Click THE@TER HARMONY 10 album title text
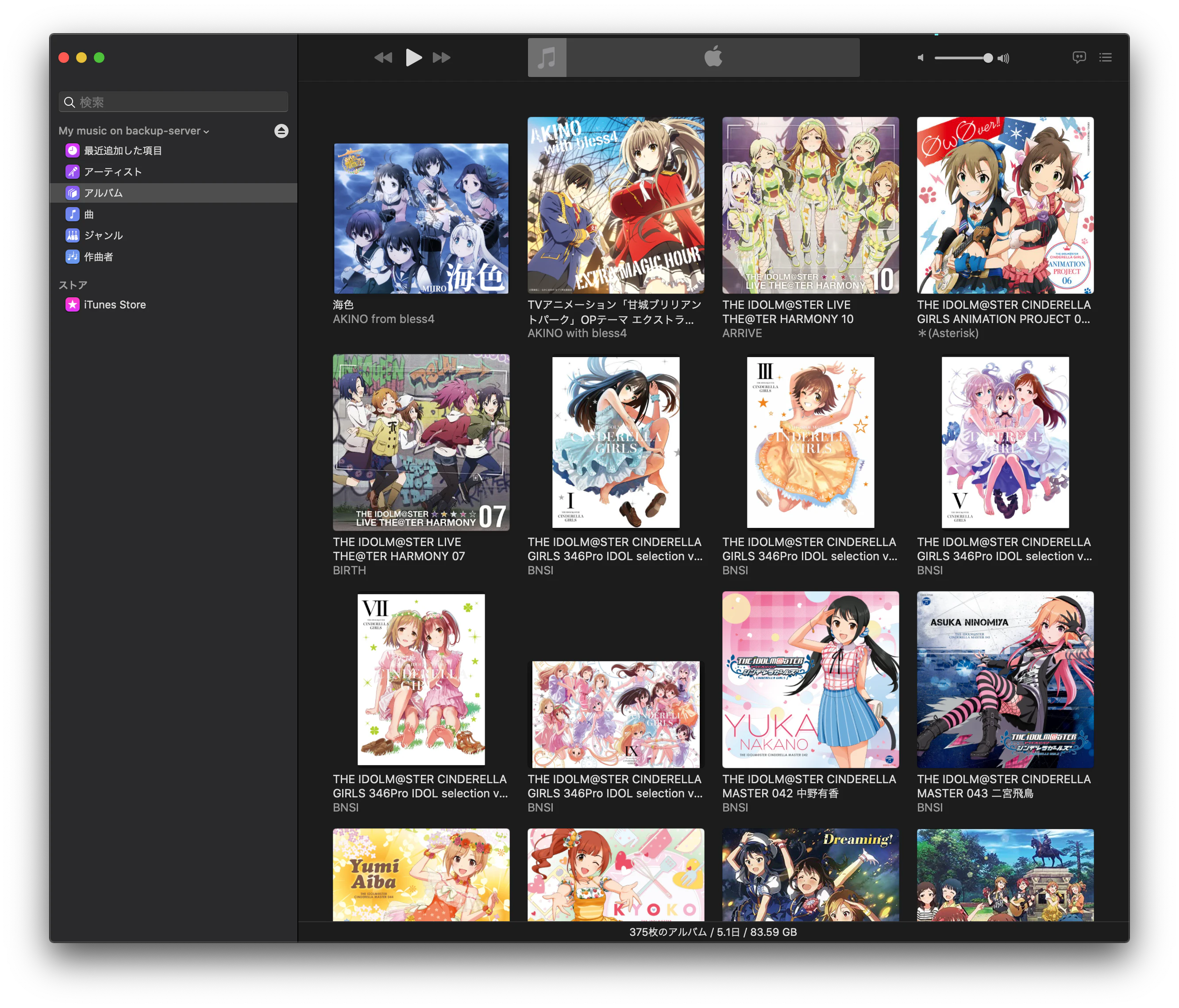The image size is (1179, 1008). [788, 312]
